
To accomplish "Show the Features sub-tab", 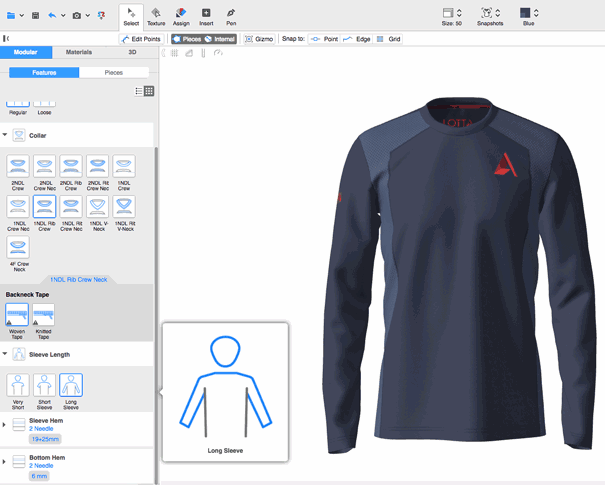I will coord(44,73).
